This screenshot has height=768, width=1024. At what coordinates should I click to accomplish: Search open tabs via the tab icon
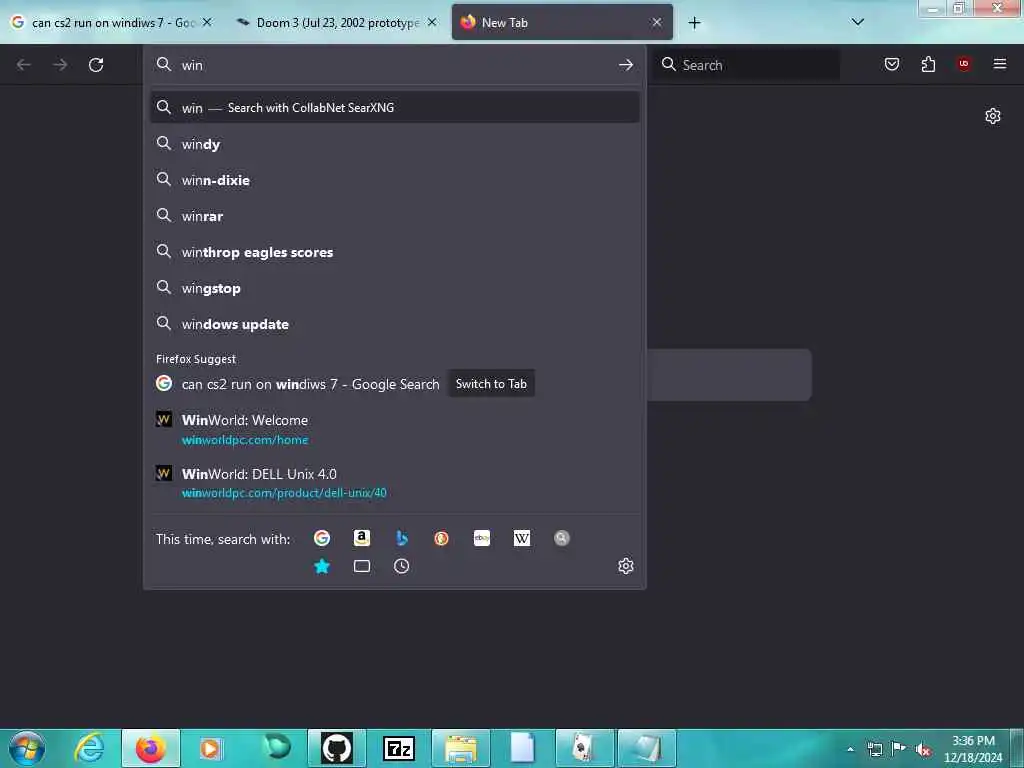pos(362,566)
